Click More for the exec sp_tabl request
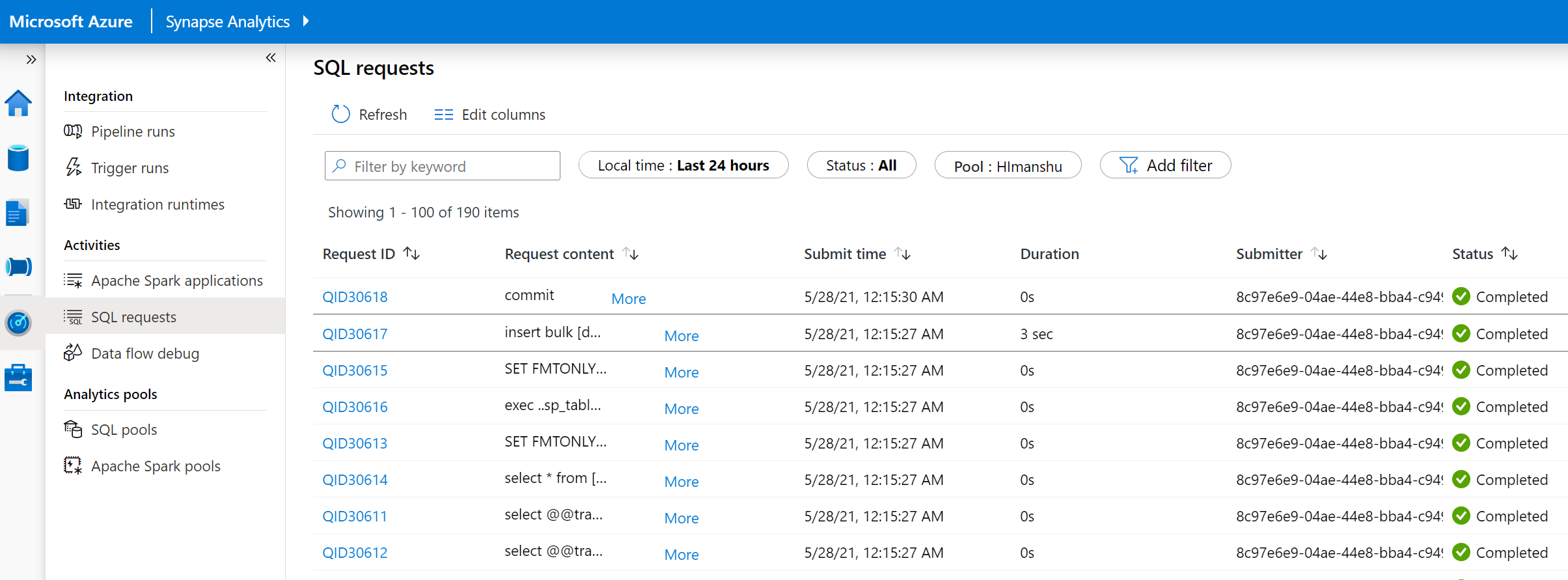The width and height of the screenshot is (1568, 580). (681, 409)
